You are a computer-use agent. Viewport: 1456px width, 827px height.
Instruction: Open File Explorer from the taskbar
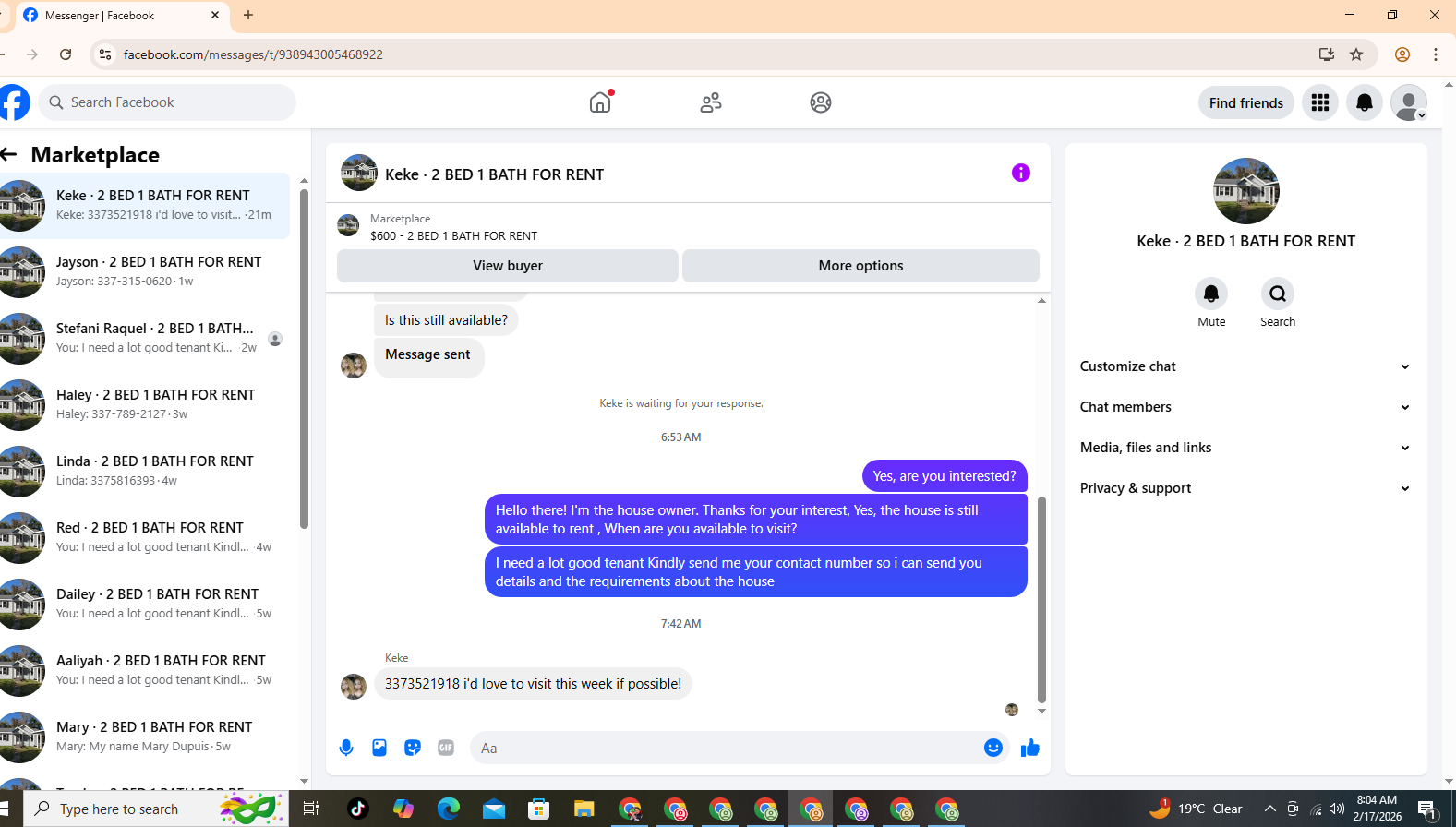click(584, 809)
